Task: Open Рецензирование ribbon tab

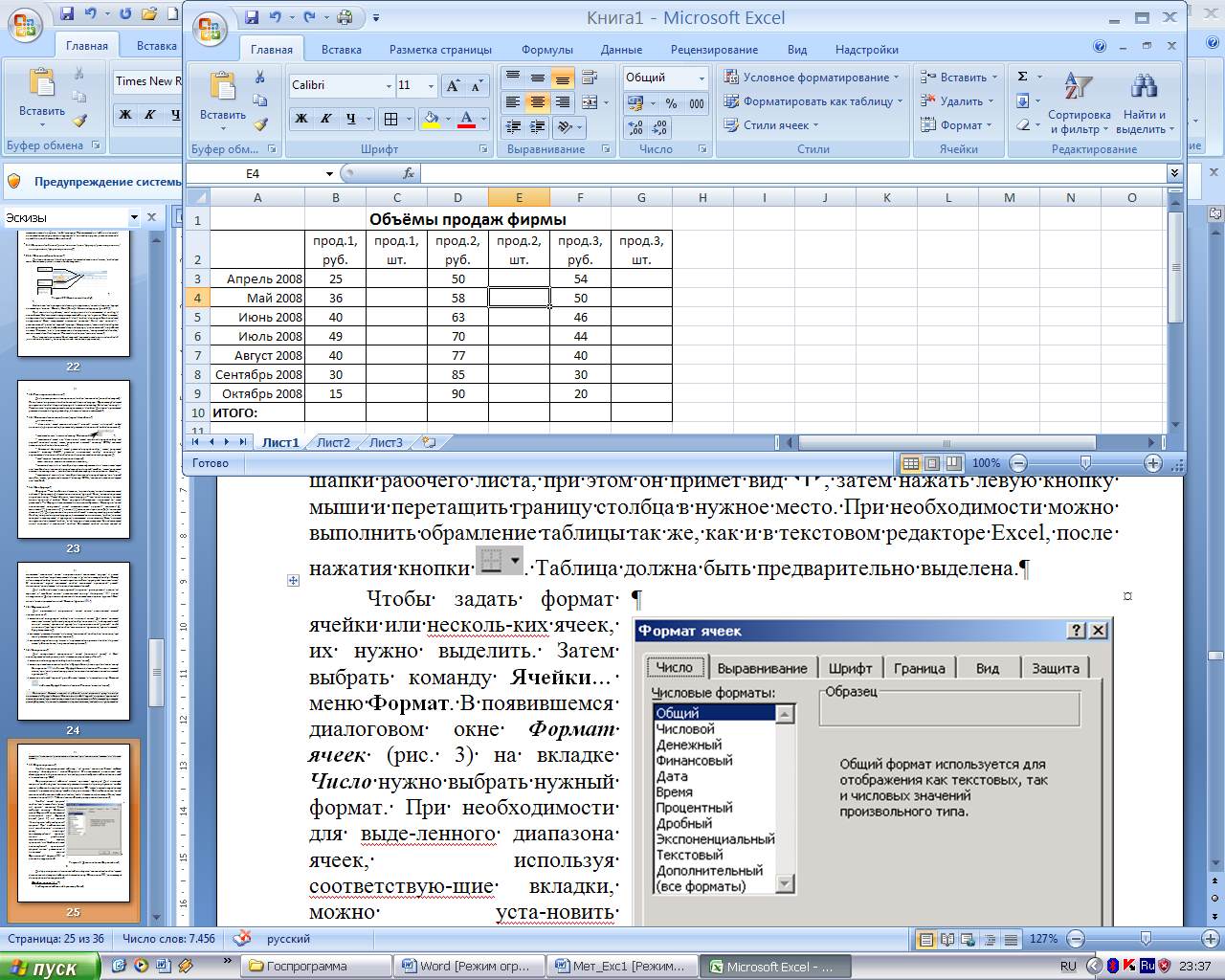Action: point(714,50)
